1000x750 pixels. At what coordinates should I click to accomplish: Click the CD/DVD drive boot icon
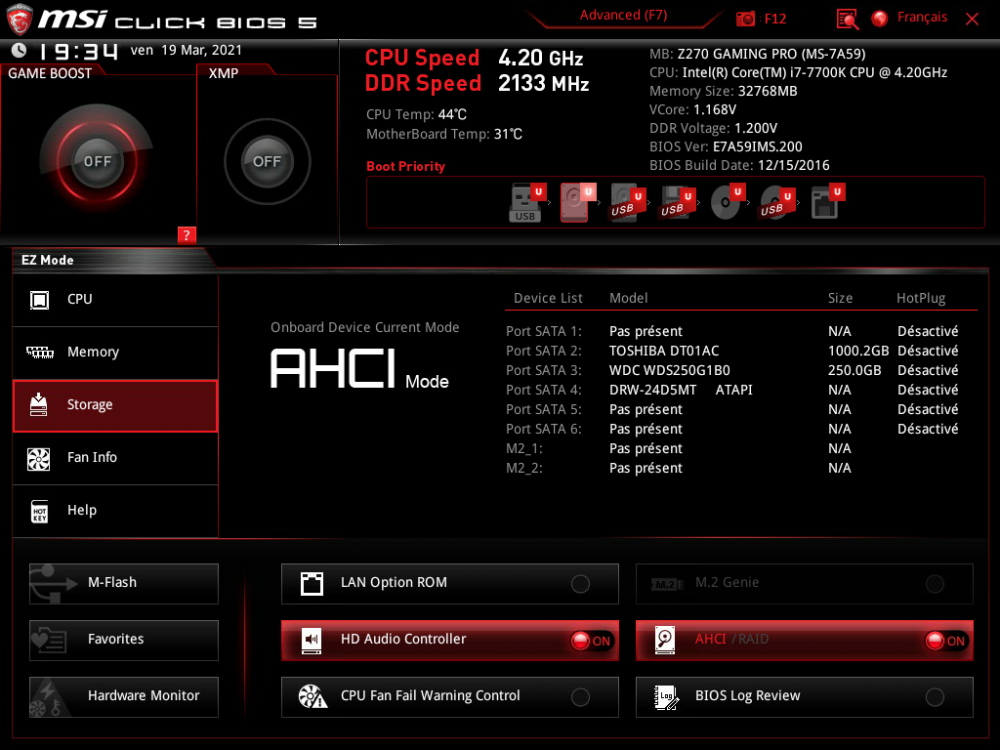click(x=726, y=203)
